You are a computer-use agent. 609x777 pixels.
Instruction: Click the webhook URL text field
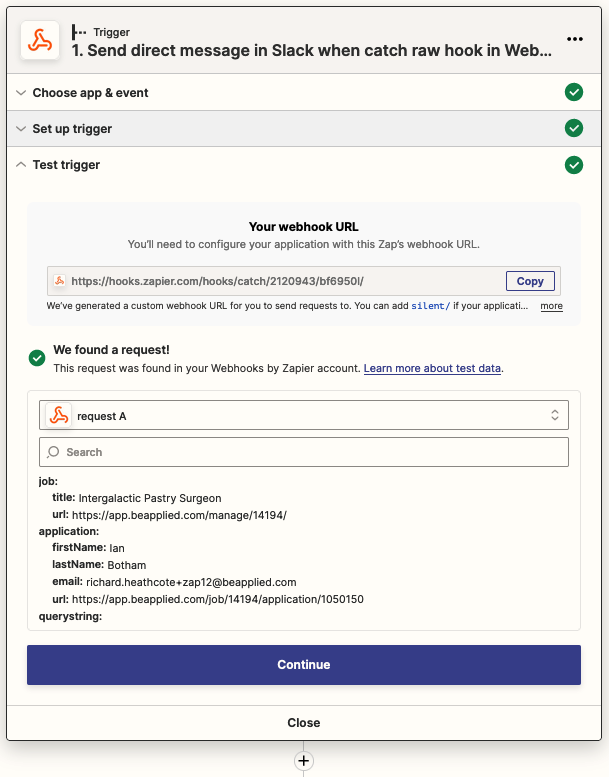280,281
